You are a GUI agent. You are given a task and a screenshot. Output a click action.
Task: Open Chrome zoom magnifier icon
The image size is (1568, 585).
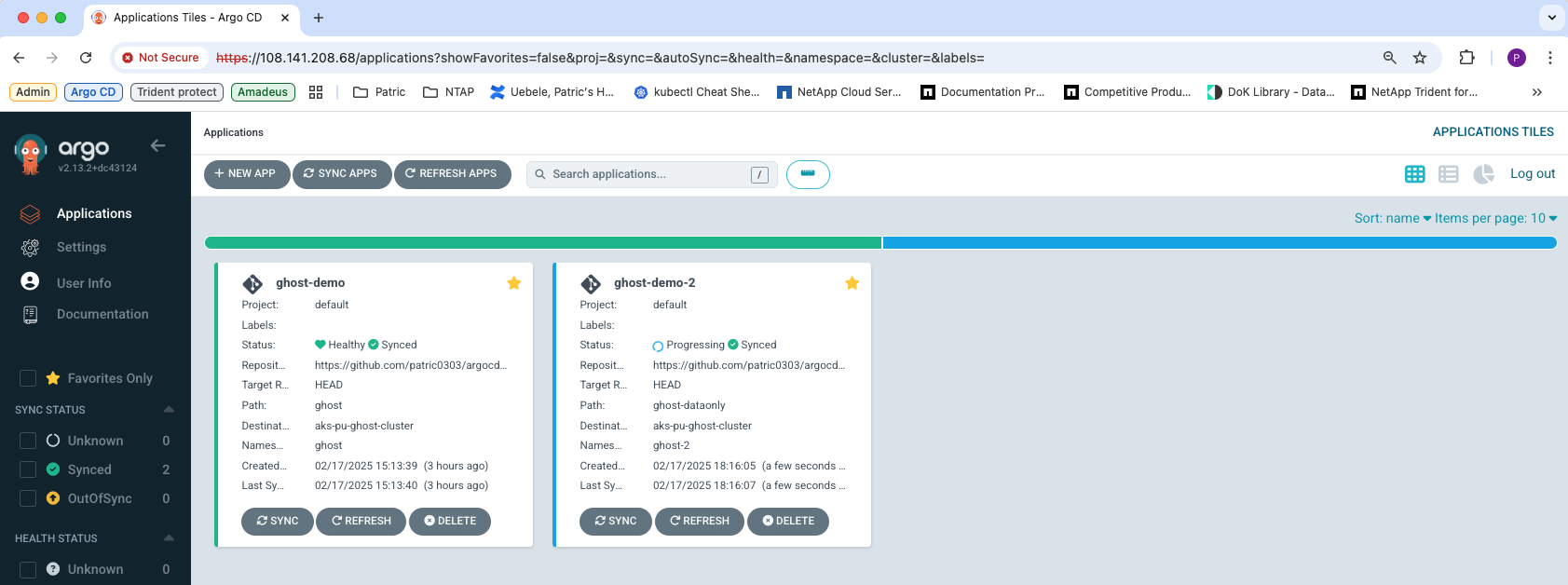pos(1389,58)
